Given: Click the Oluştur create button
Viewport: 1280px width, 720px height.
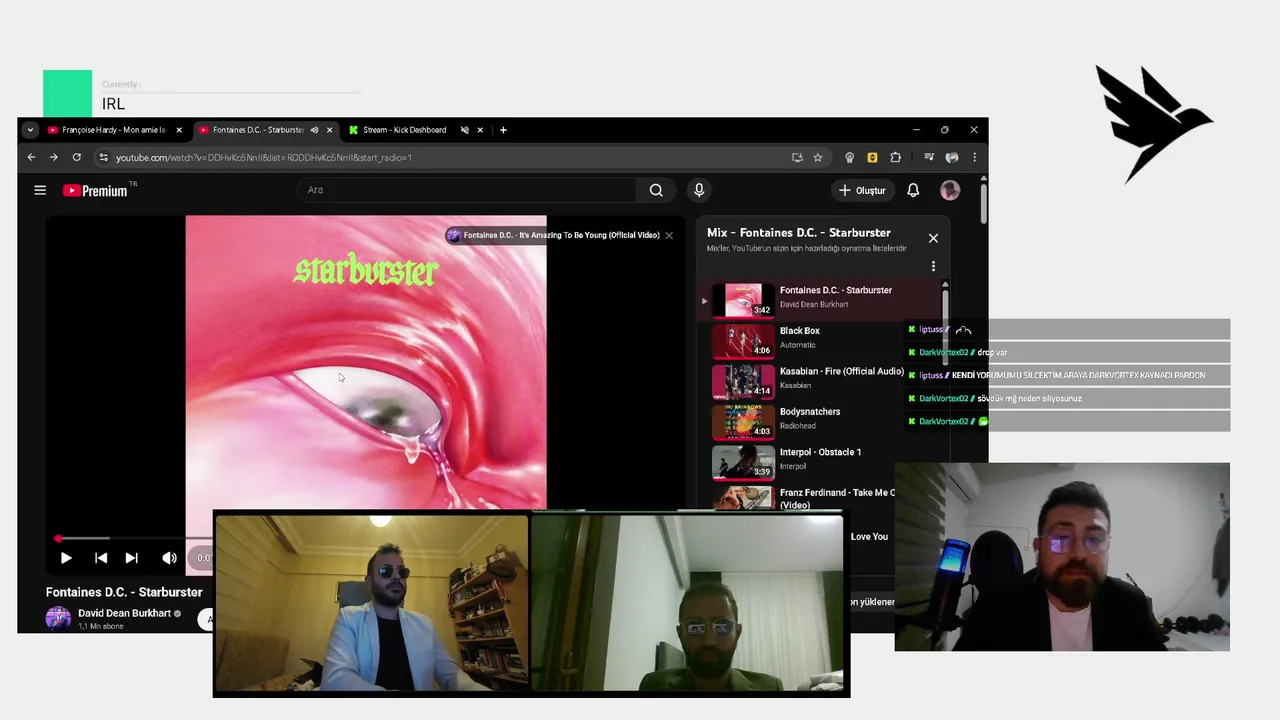Looking at the screenshot, I should (862, 190).
